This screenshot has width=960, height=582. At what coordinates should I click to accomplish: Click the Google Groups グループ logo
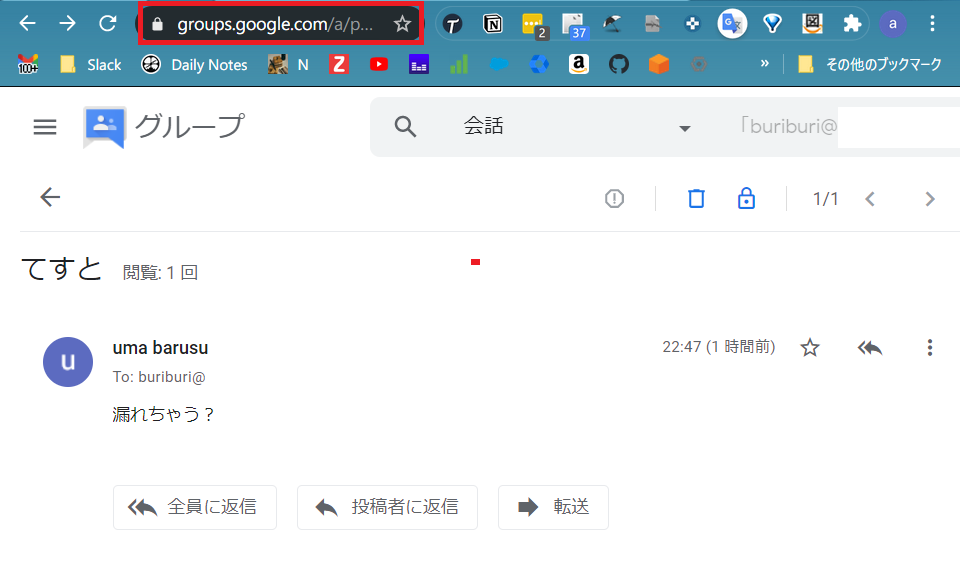click(164, 127)
